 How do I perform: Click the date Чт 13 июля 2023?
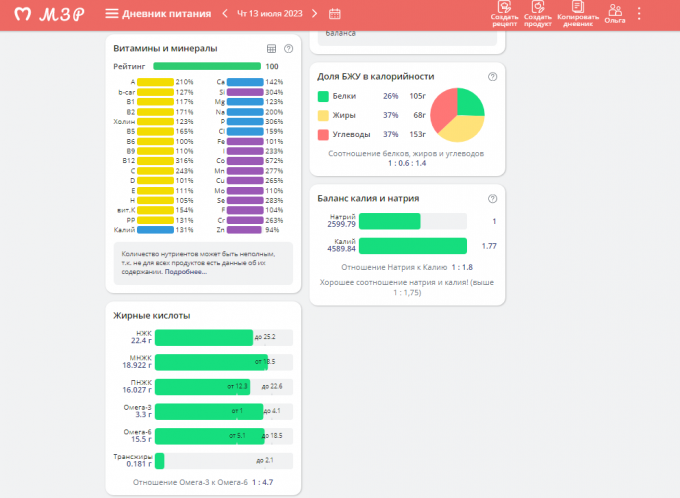click(x=270, y=14)
